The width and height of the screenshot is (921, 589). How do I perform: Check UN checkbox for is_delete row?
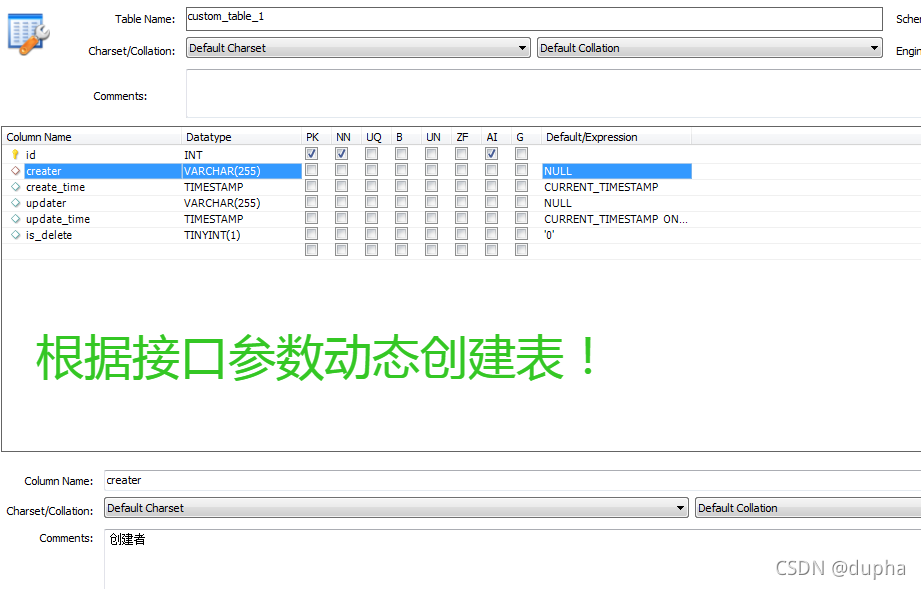point(432,234)
